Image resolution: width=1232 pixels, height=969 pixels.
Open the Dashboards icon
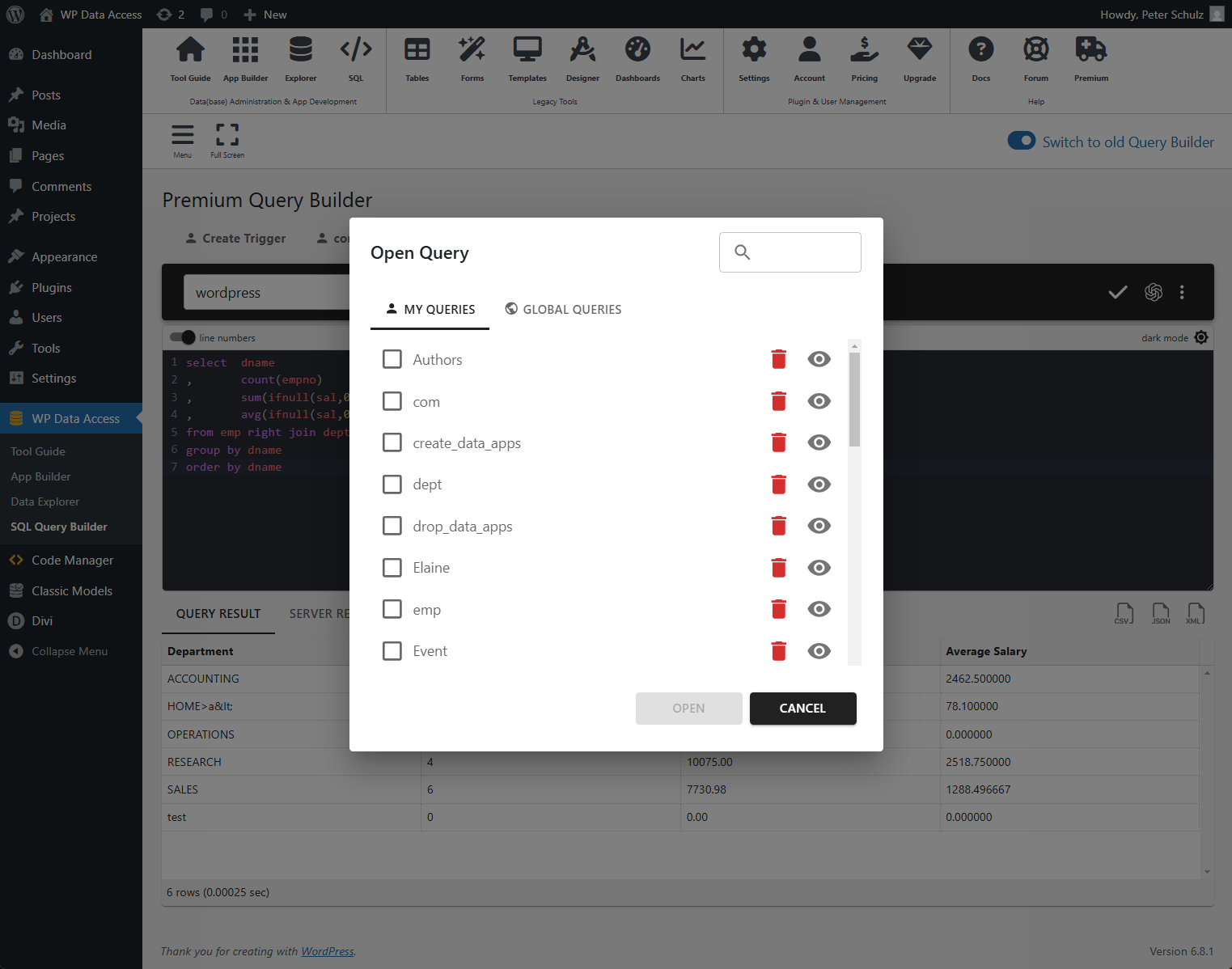click(637, 49)
